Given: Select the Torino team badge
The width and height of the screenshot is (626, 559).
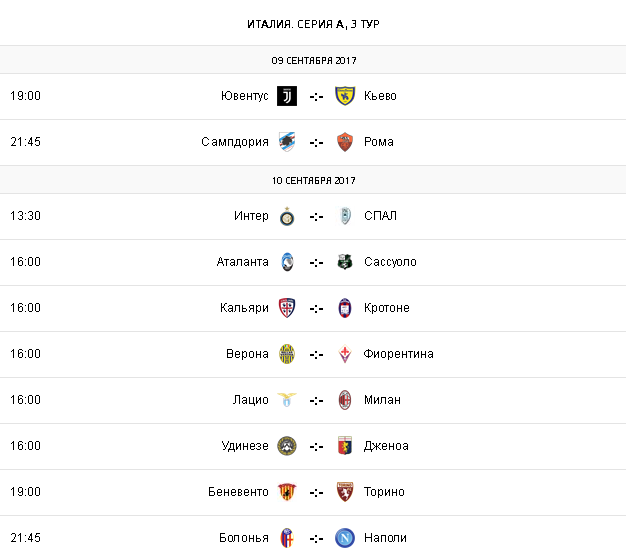Looking at the screenshot, I should pyautogui.click(x=345, y=492).
